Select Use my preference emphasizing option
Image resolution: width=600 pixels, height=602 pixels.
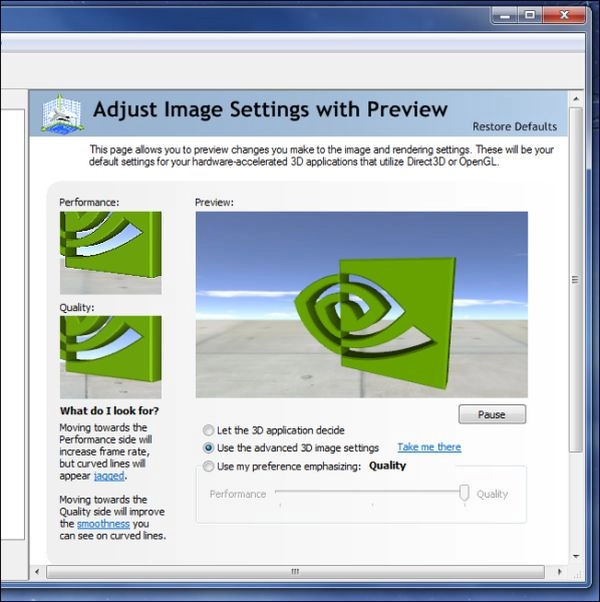[208, 466]
